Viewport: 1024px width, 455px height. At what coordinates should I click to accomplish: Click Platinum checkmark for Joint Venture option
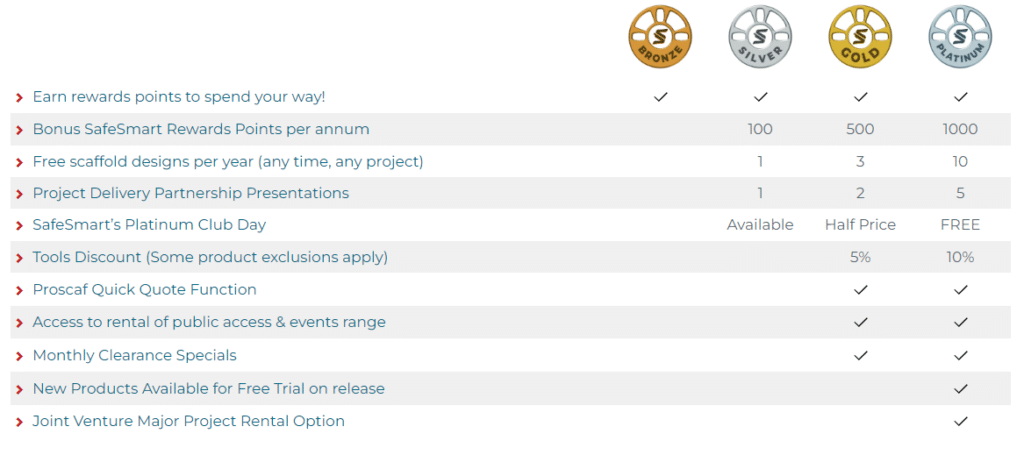point(960,422)
